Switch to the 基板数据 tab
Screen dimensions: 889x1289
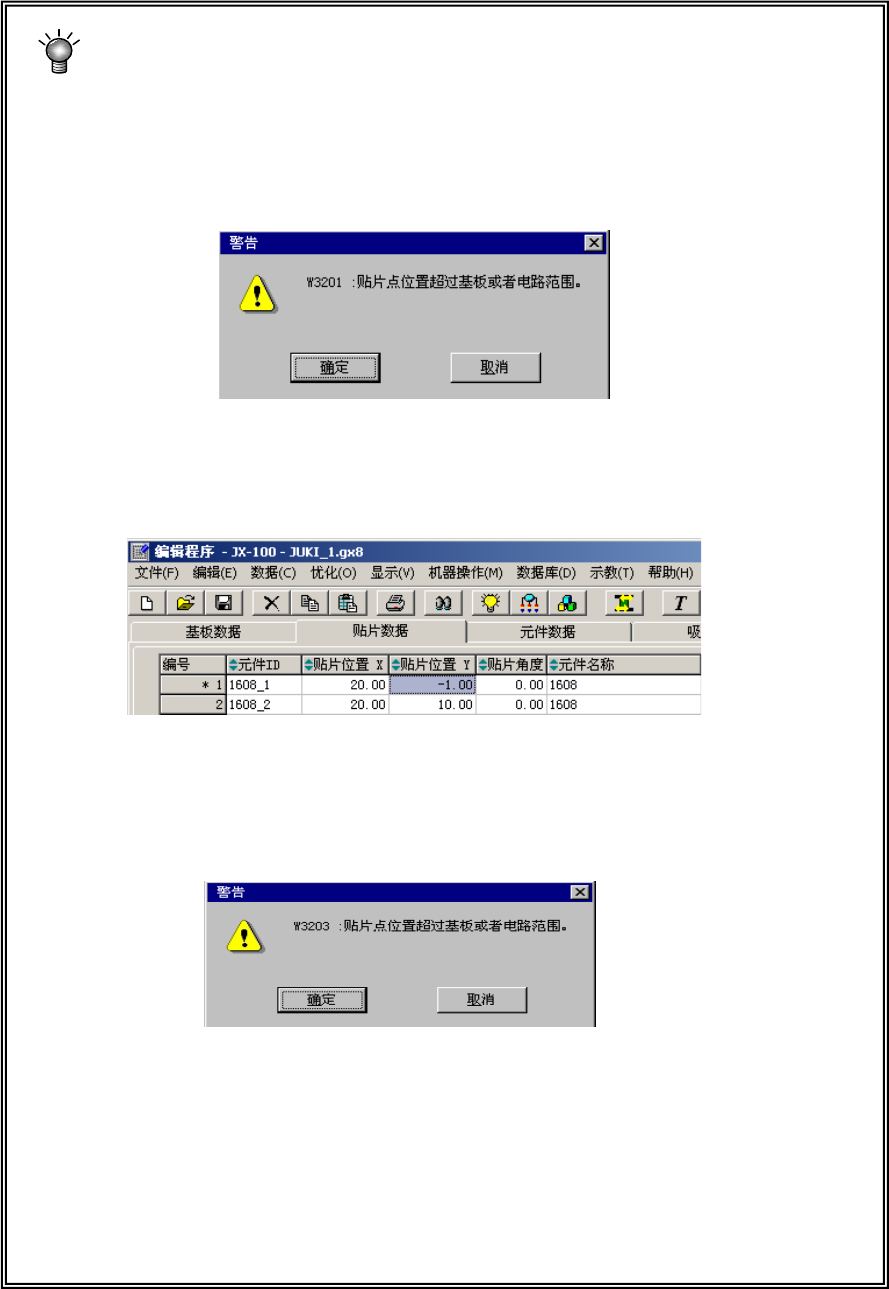pyautogui.click(x=213, y=632)
